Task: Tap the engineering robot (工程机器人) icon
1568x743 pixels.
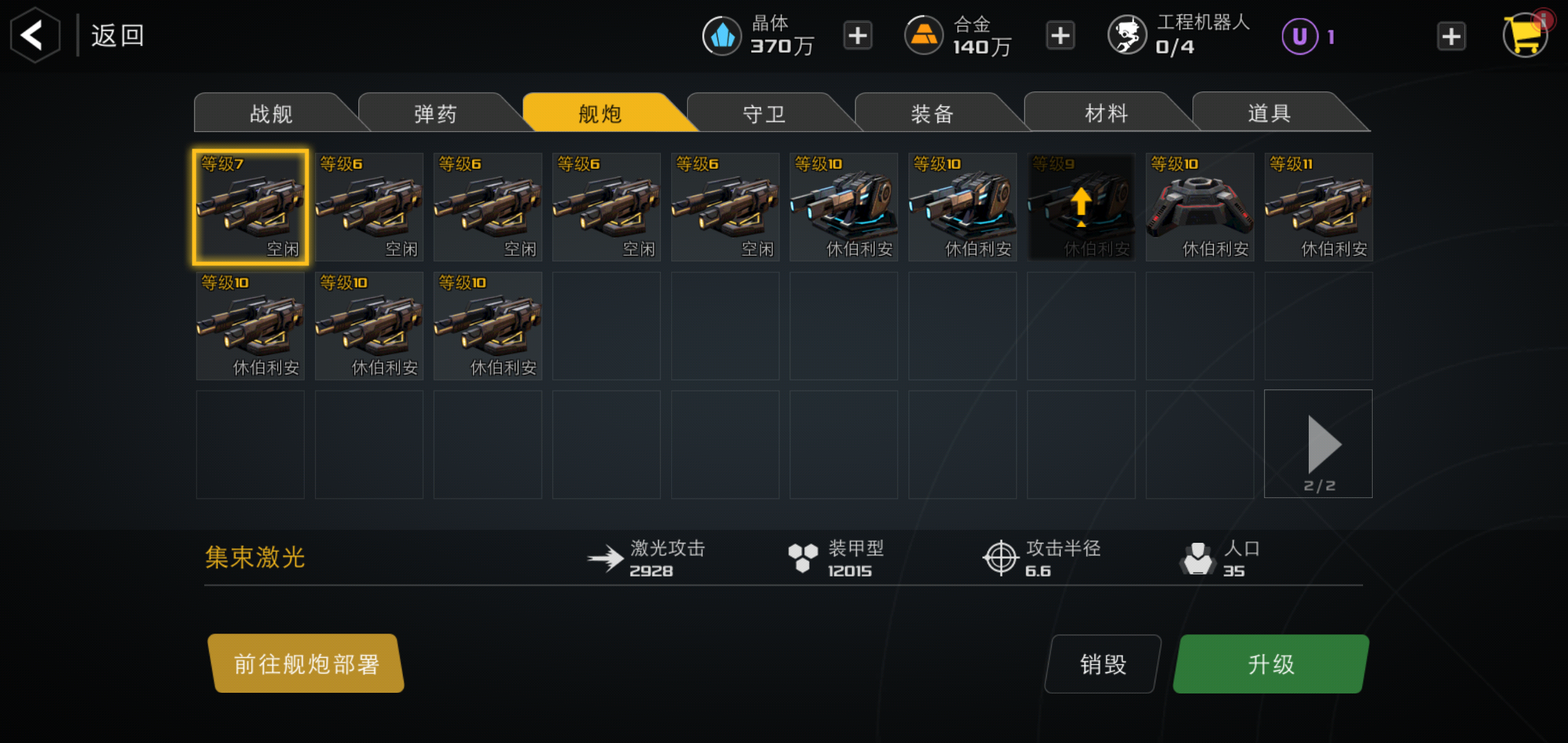Action: tap(1127, 36)
